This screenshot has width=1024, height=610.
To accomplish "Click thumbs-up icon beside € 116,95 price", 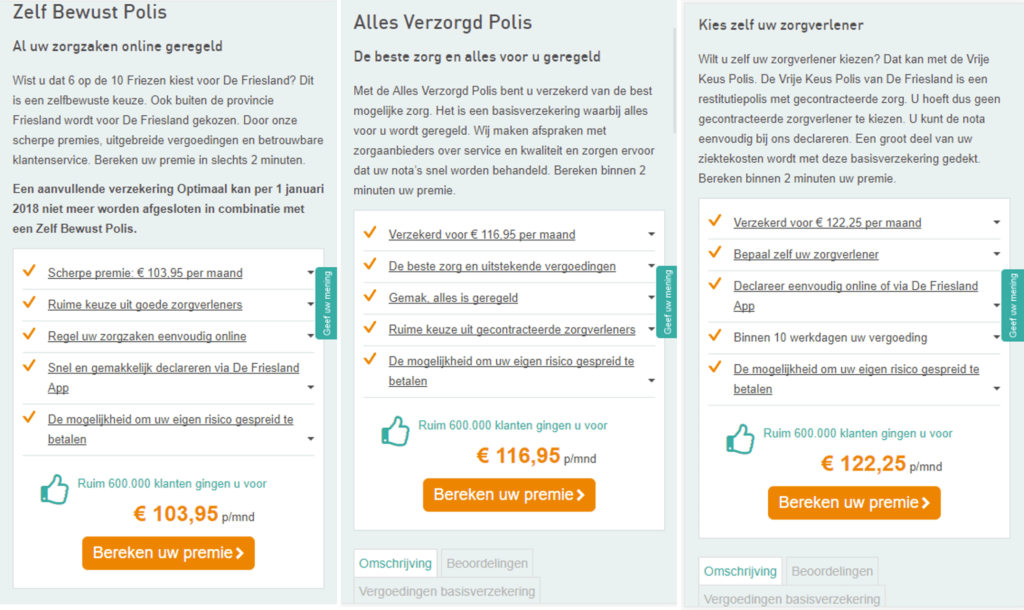I will point(395,431).
